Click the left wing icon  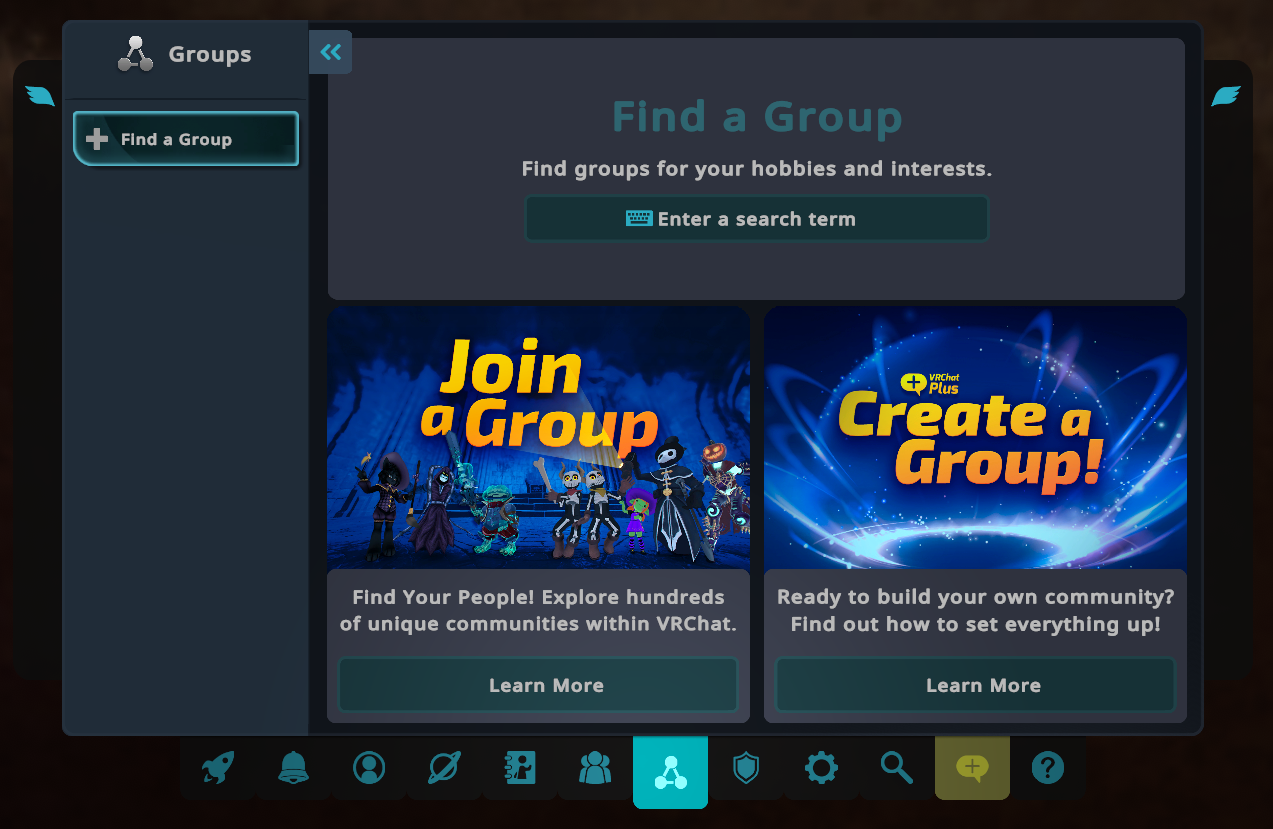[x=40, y=96]
